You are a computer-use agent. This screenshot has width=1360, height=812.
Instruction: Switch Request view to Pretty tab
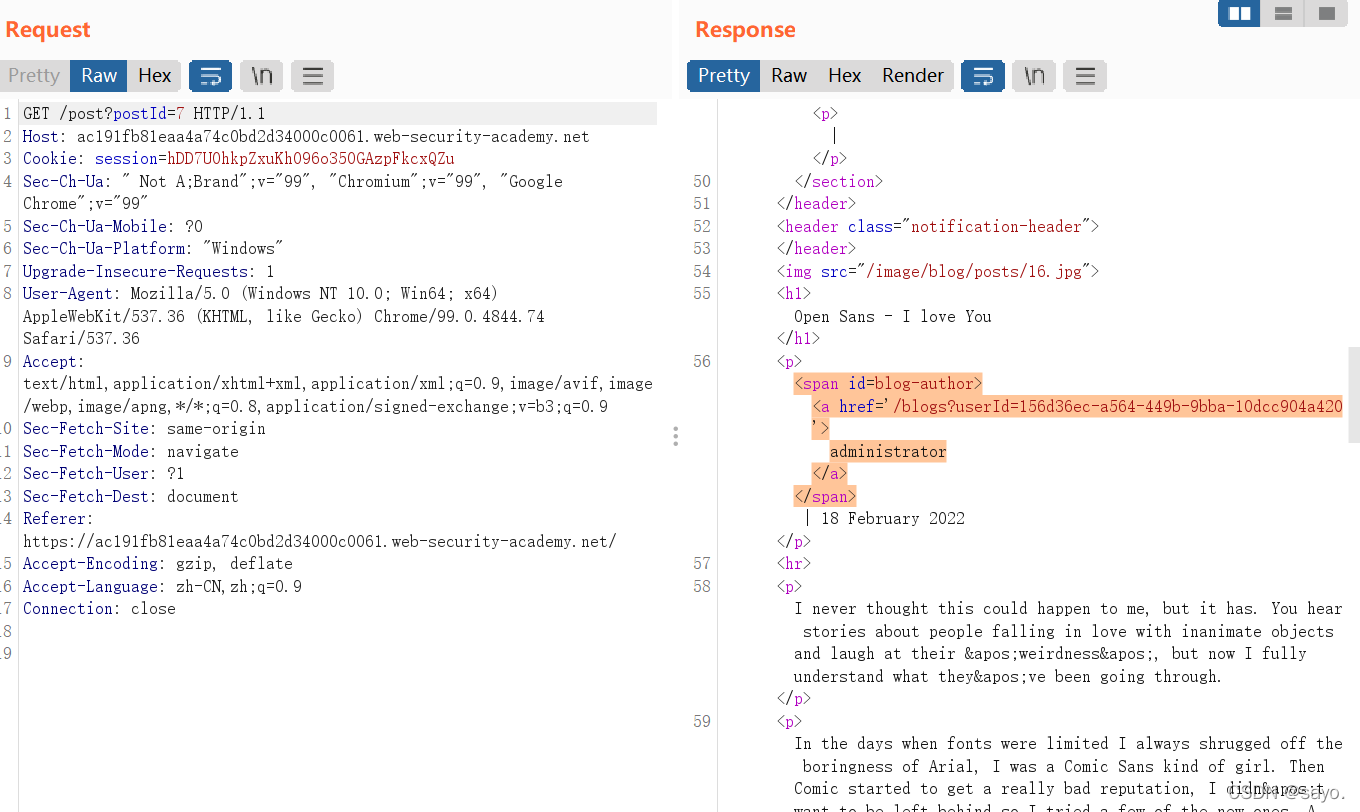[34, 76]
